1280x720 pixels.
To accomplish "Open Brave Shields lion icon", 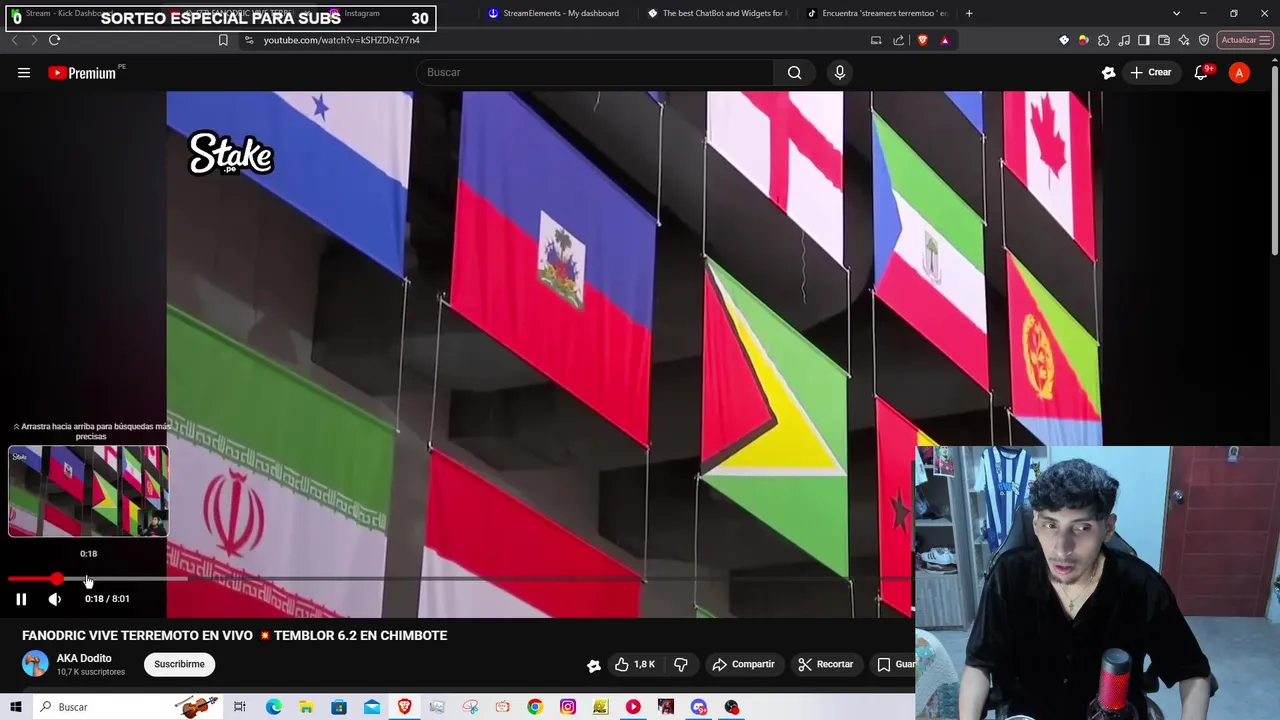I will point(922,40).
